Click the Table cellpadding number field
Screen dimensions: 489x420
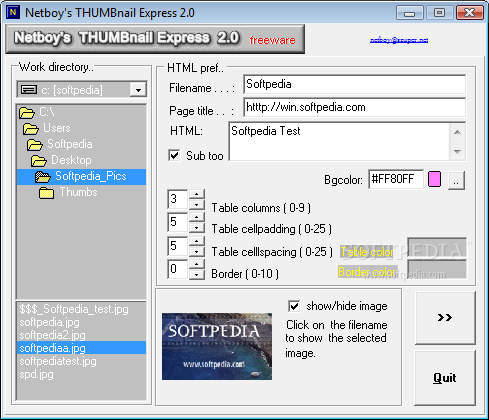point(178,222)
